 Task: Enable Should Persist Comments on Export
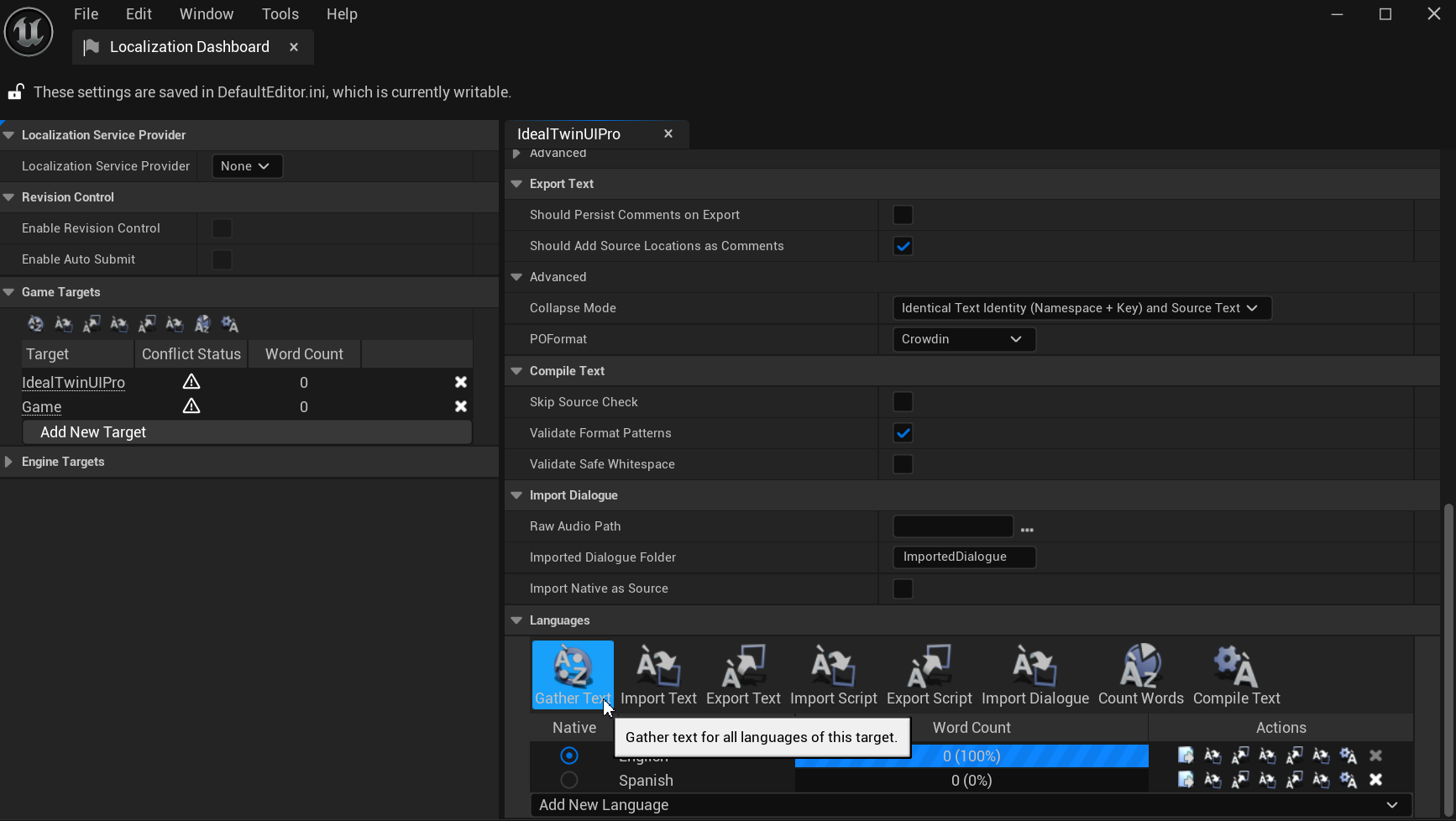coord(903,215)
